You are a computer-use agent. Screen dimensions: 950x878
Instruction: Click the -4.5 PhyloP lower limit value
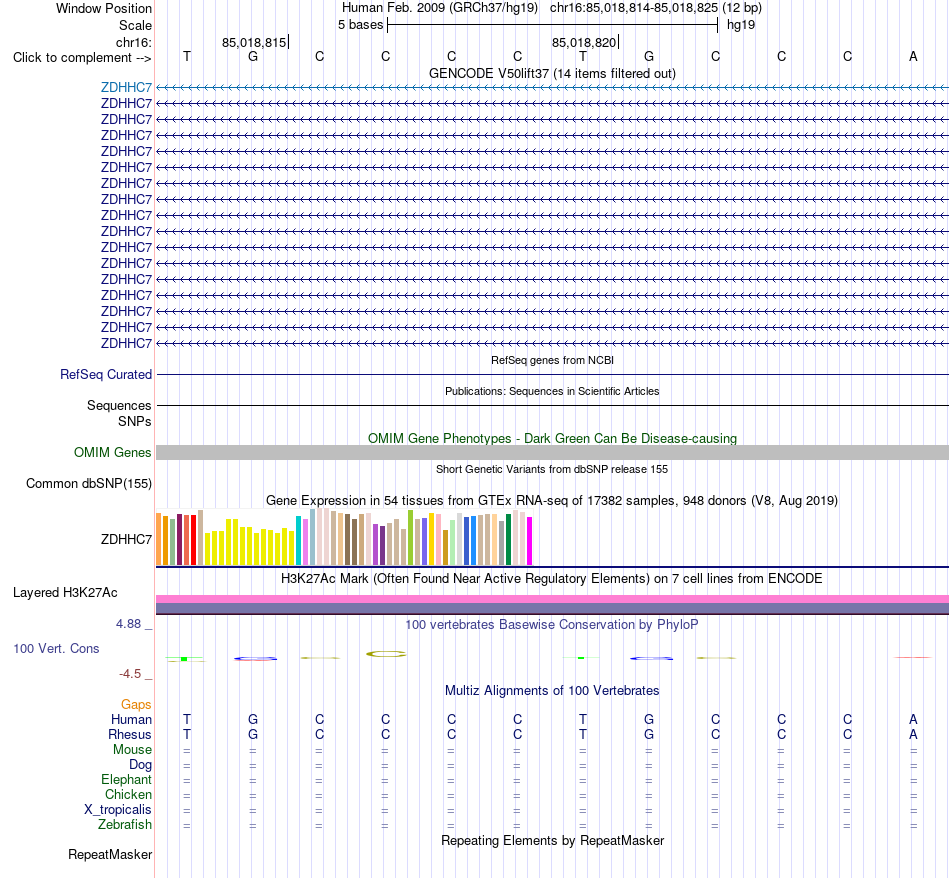pos(130,674)
